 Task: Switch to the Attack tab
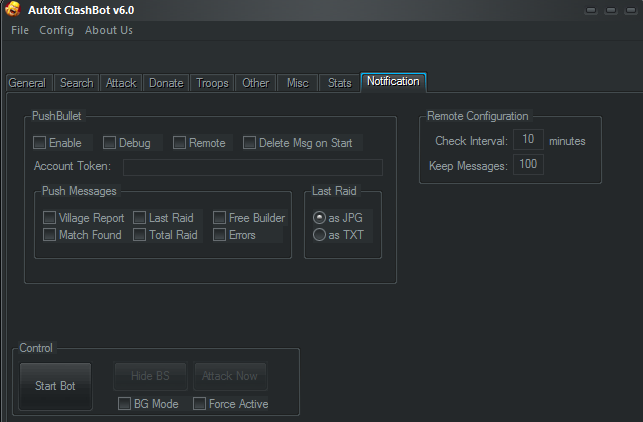[x=121, y=83]
